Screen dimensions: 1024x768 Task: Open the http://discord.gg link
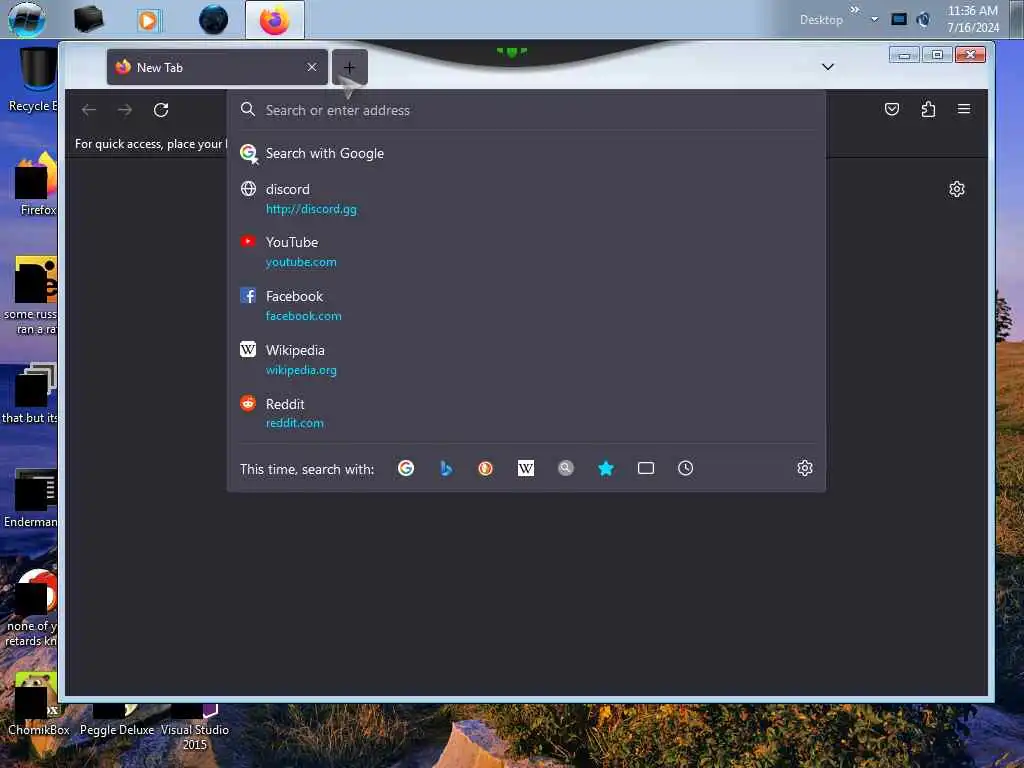click(x=311, y=209)
